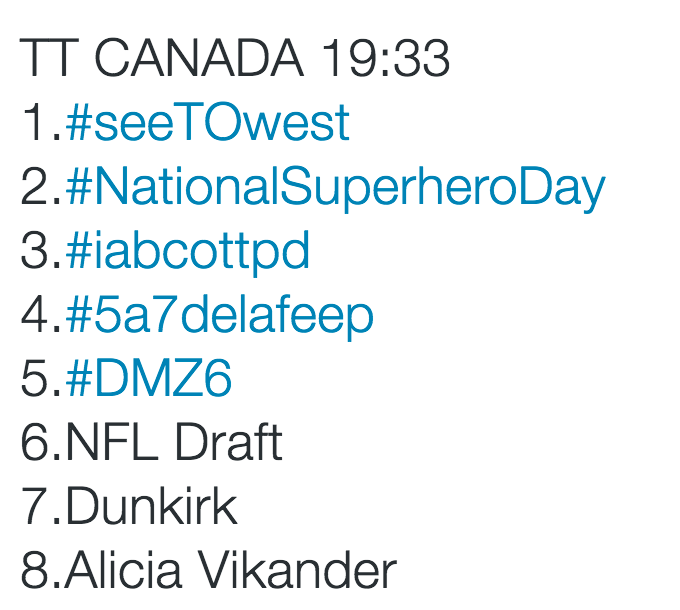Click the word Draft in trend six
Image resolution: width=680 pixels, height=610 pixels.
tap(229, 442)
